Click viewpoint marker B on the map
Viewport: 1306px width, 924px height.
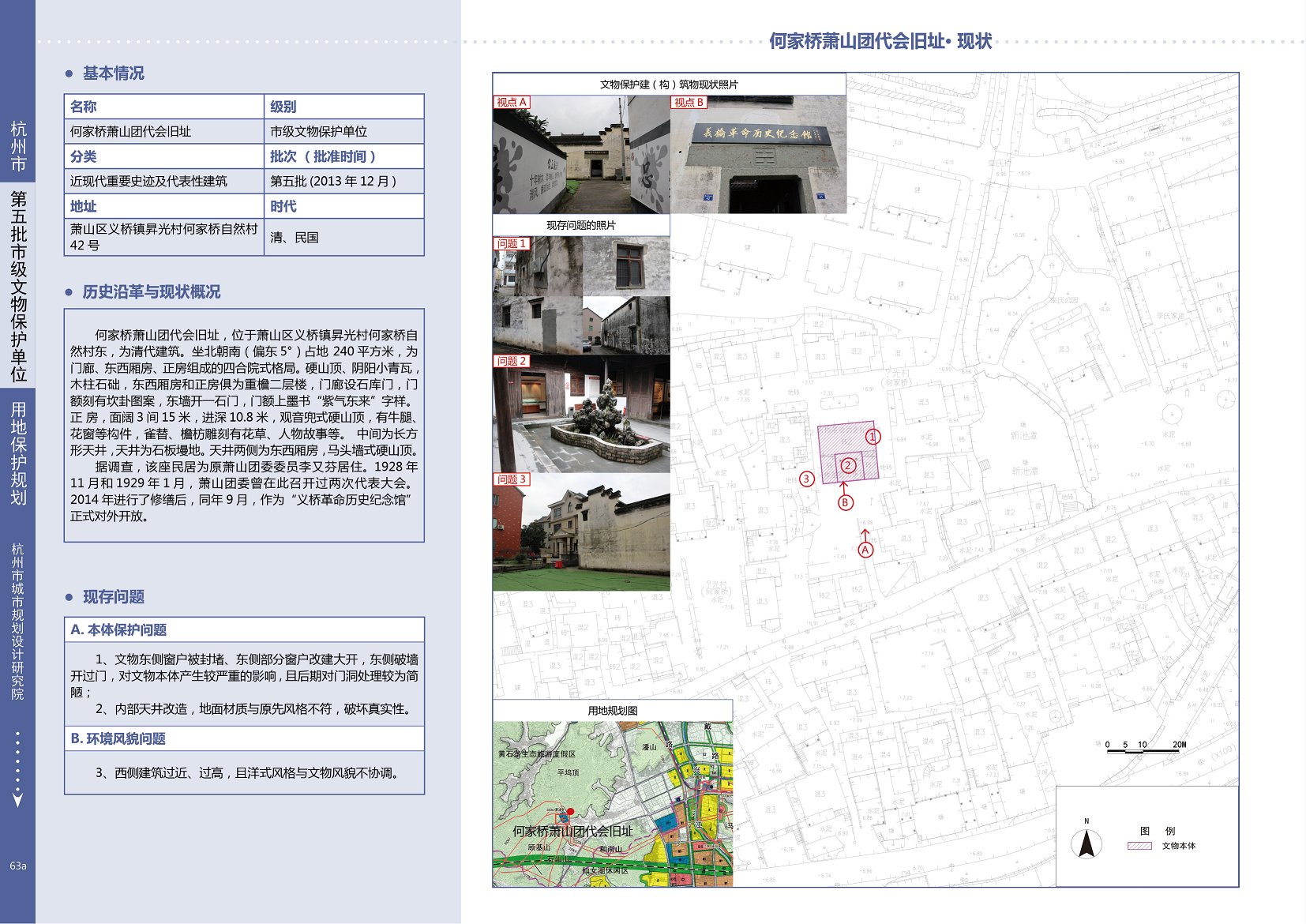845,502
